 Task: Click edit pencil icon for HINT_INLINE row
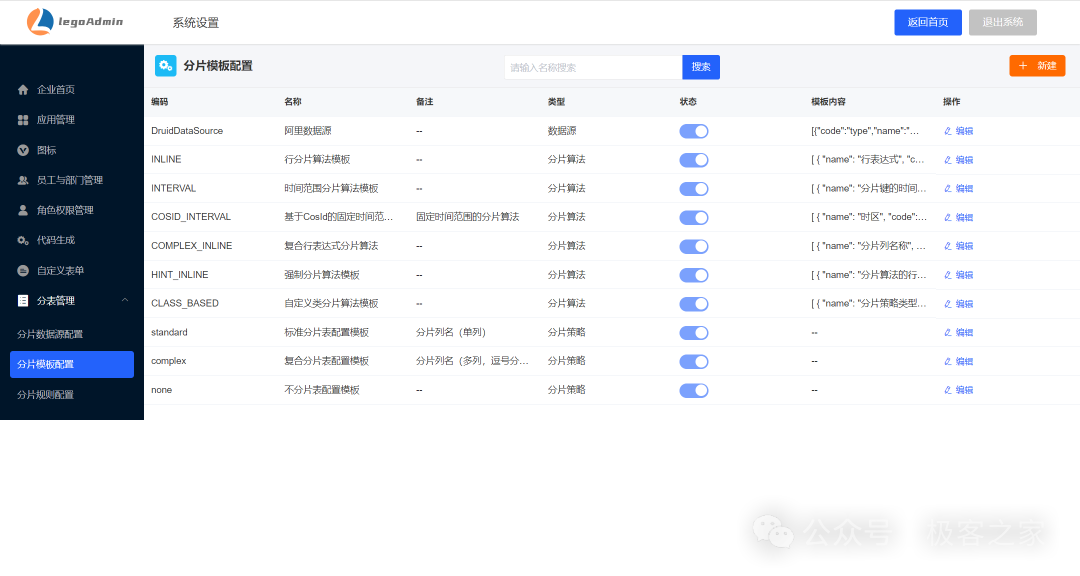[948, 275]
